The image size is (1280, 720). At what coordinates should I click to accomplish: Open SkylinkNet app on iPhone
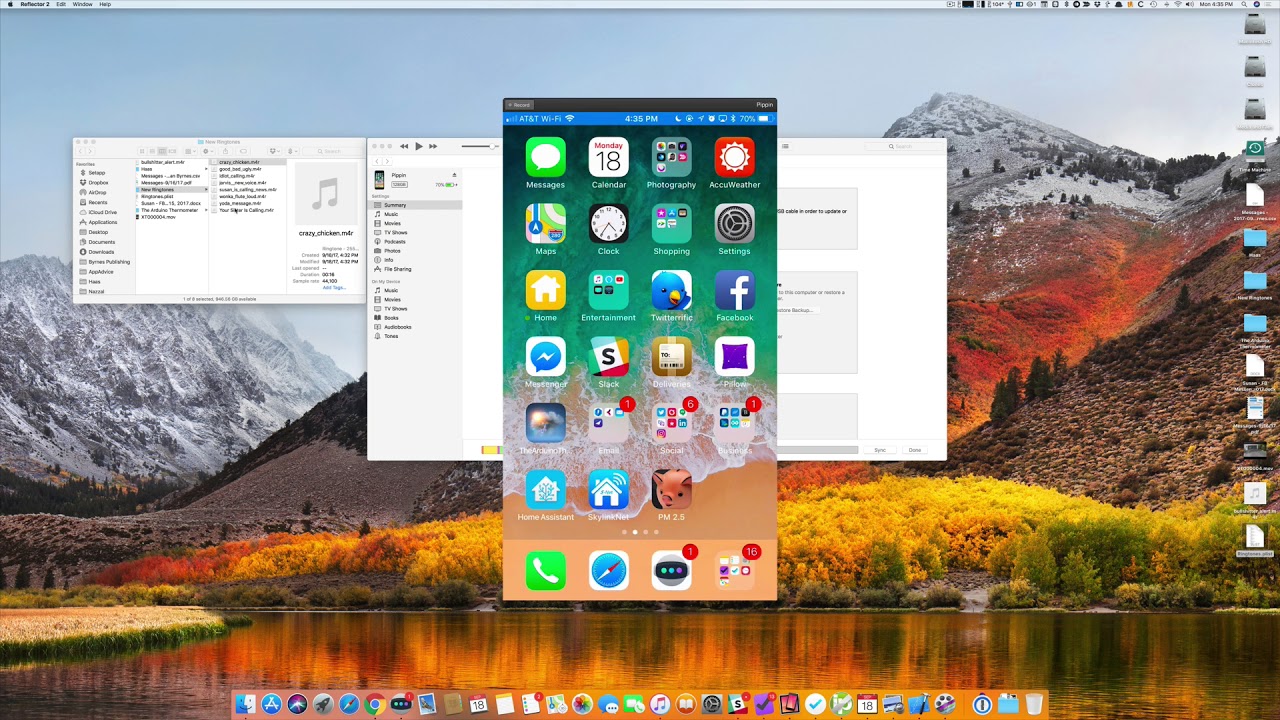pyautogui.click(x=608, y=490)
